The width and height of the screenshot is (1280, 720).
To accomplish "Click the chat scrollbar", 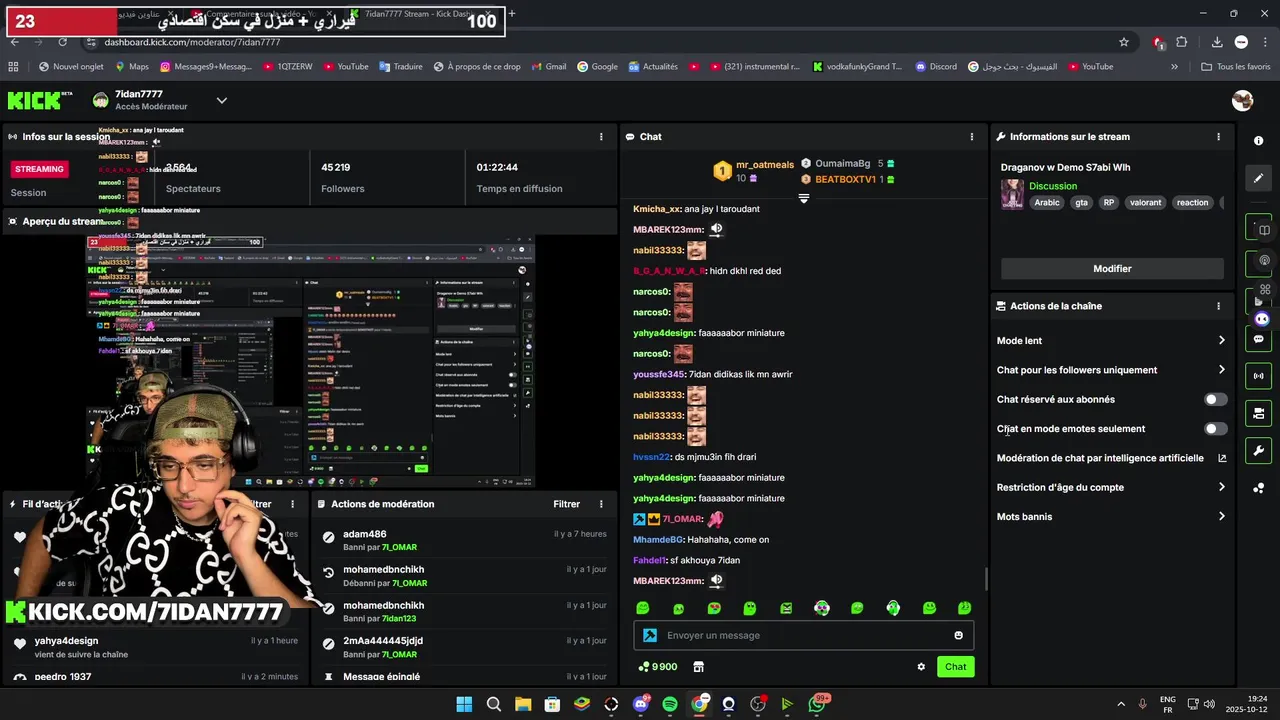I will coord(986,579).
